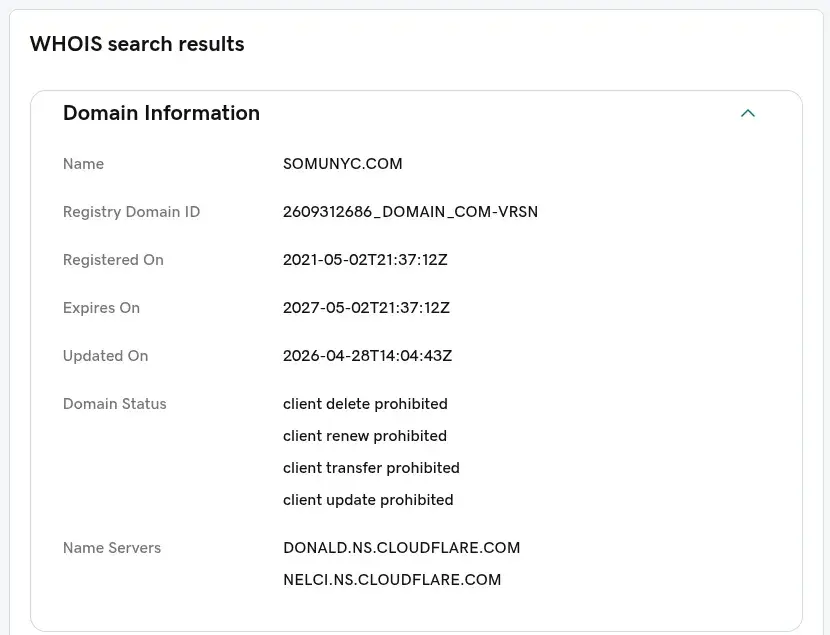Image resolution: width=830 pixels, height=635 pixels.
Task: Click the 'Name' field label
Action: (x=83, y=164)
